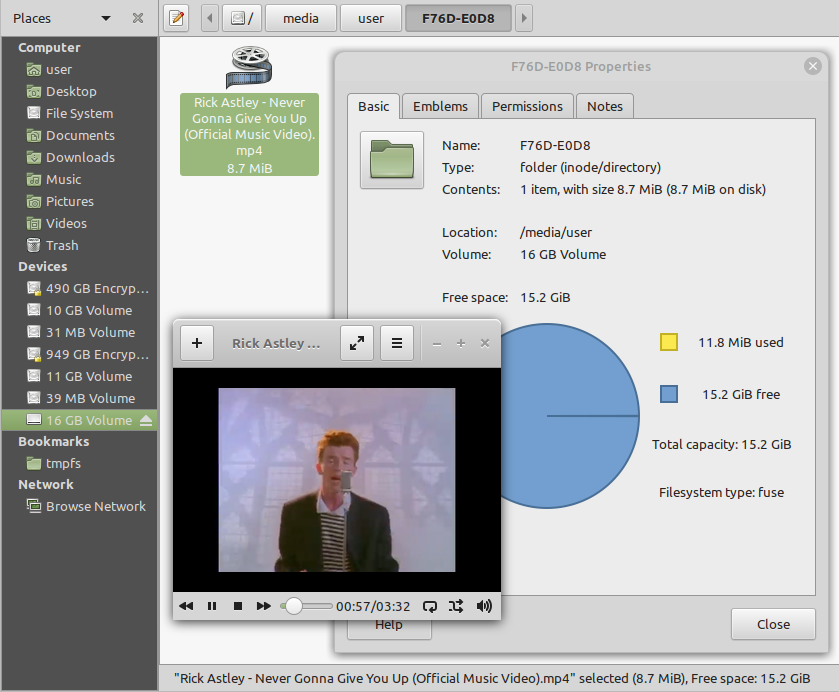
Task: Click the folder icon in Properties
Action: 392,159
